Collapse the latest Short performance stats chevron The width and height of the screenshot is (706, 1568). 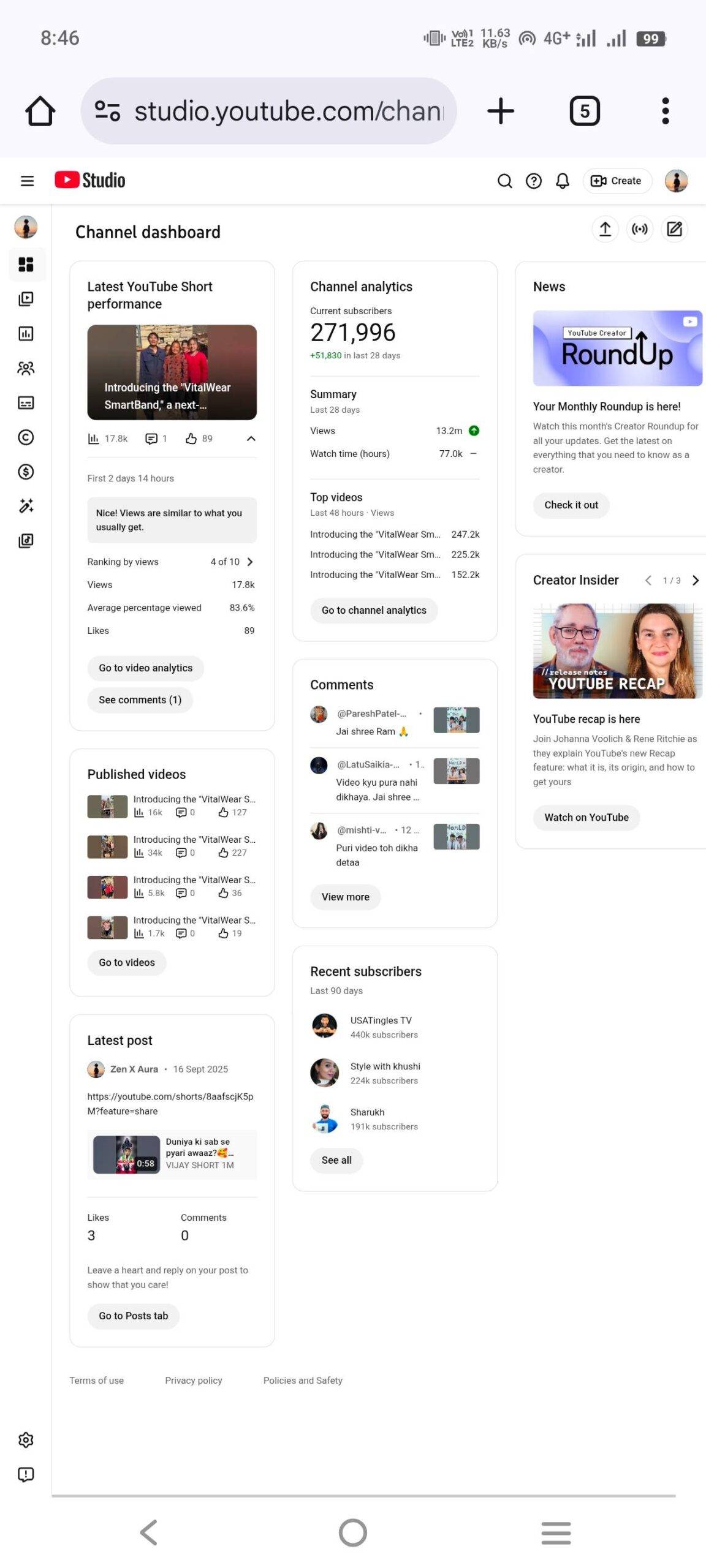click(251, 439)
